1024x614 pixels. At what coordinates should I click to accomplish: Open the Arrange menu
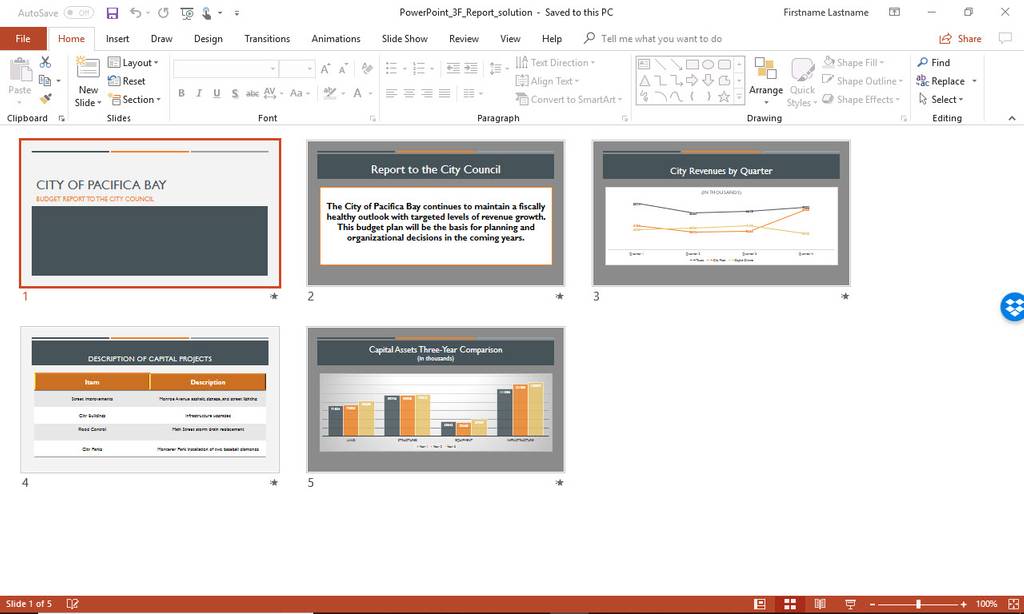pyautogui.click(x=765, y=81)
